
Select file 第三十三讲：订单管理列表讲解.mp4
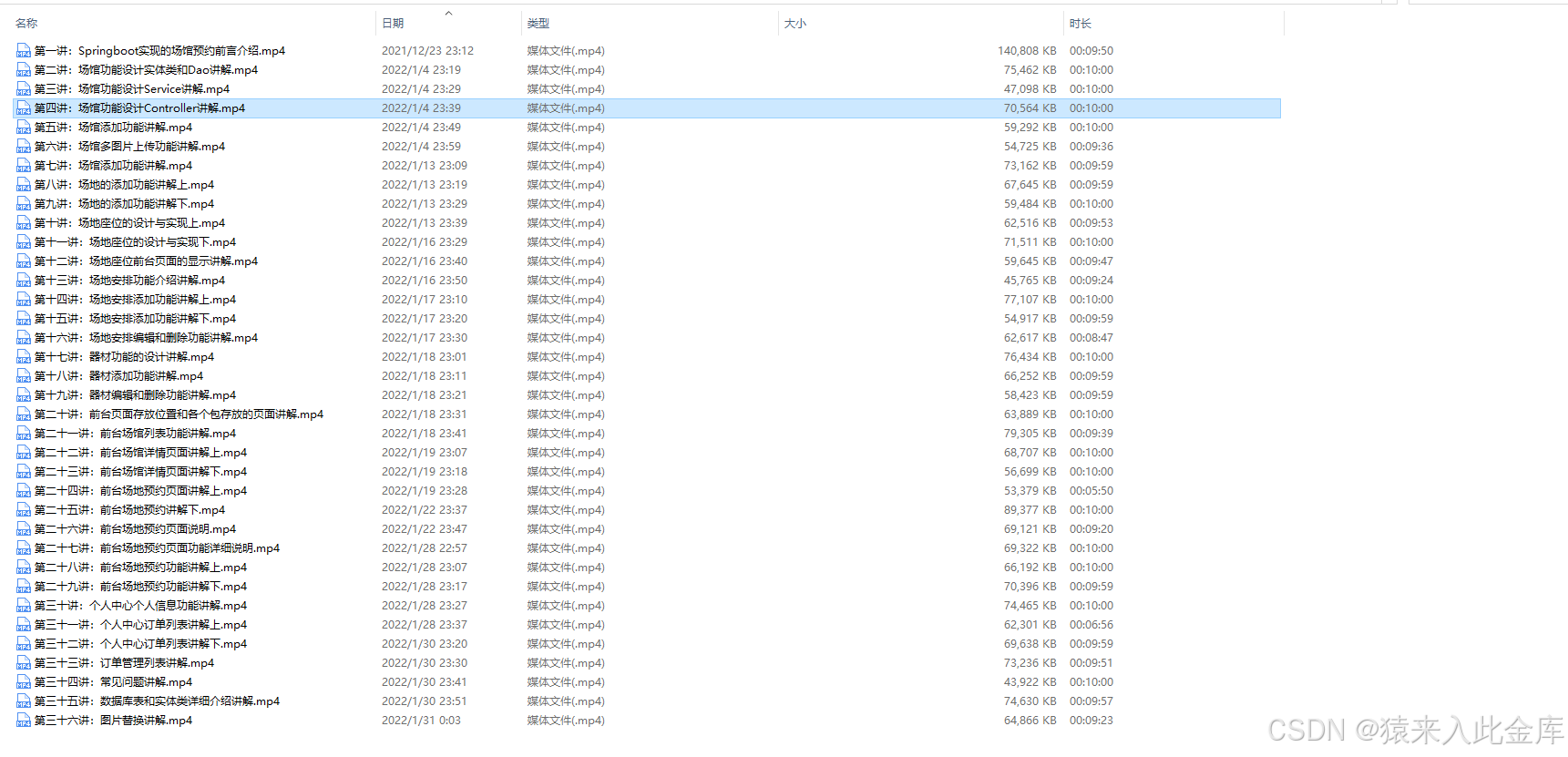[x=124, y=663]
